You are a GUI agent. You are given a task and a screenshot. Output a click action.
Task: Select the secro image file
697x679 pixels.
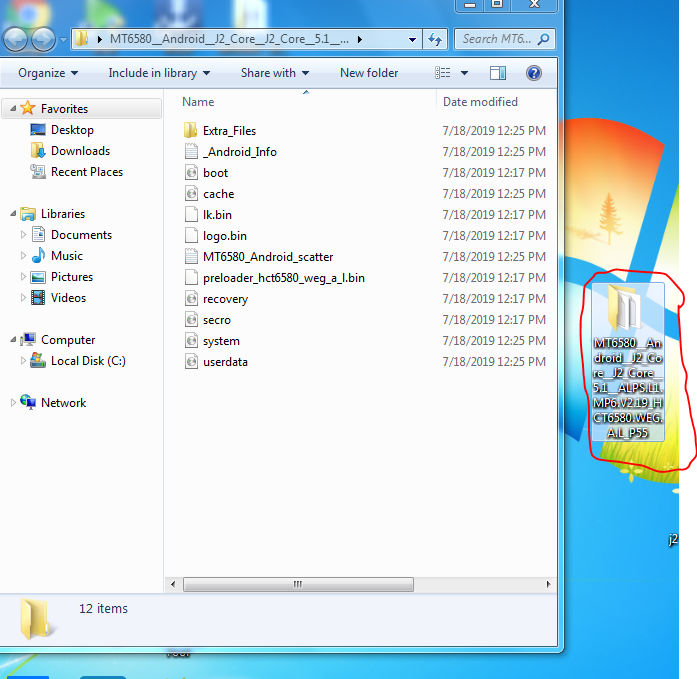point(216,320)
